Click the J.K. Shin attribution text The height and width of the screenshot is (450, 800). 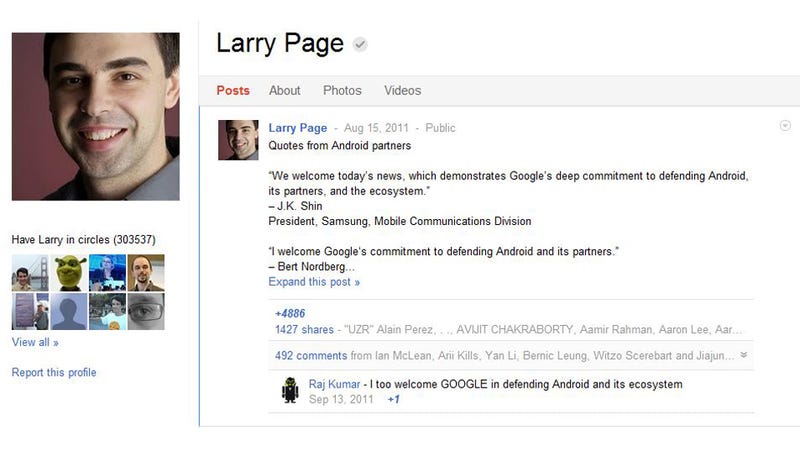pyautogui.click(x=295, y=206)
